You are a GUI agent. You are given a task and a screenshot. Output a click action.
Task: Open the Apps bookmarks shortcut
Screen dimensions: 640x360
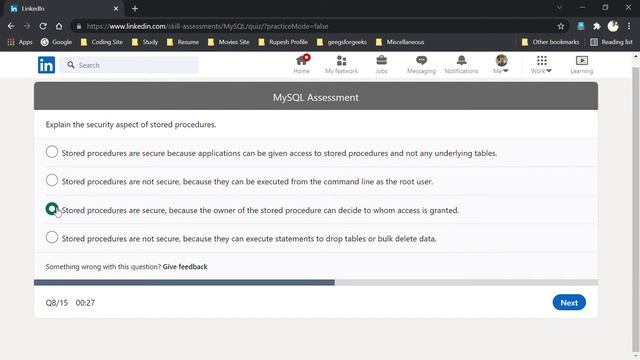[20, 42]
